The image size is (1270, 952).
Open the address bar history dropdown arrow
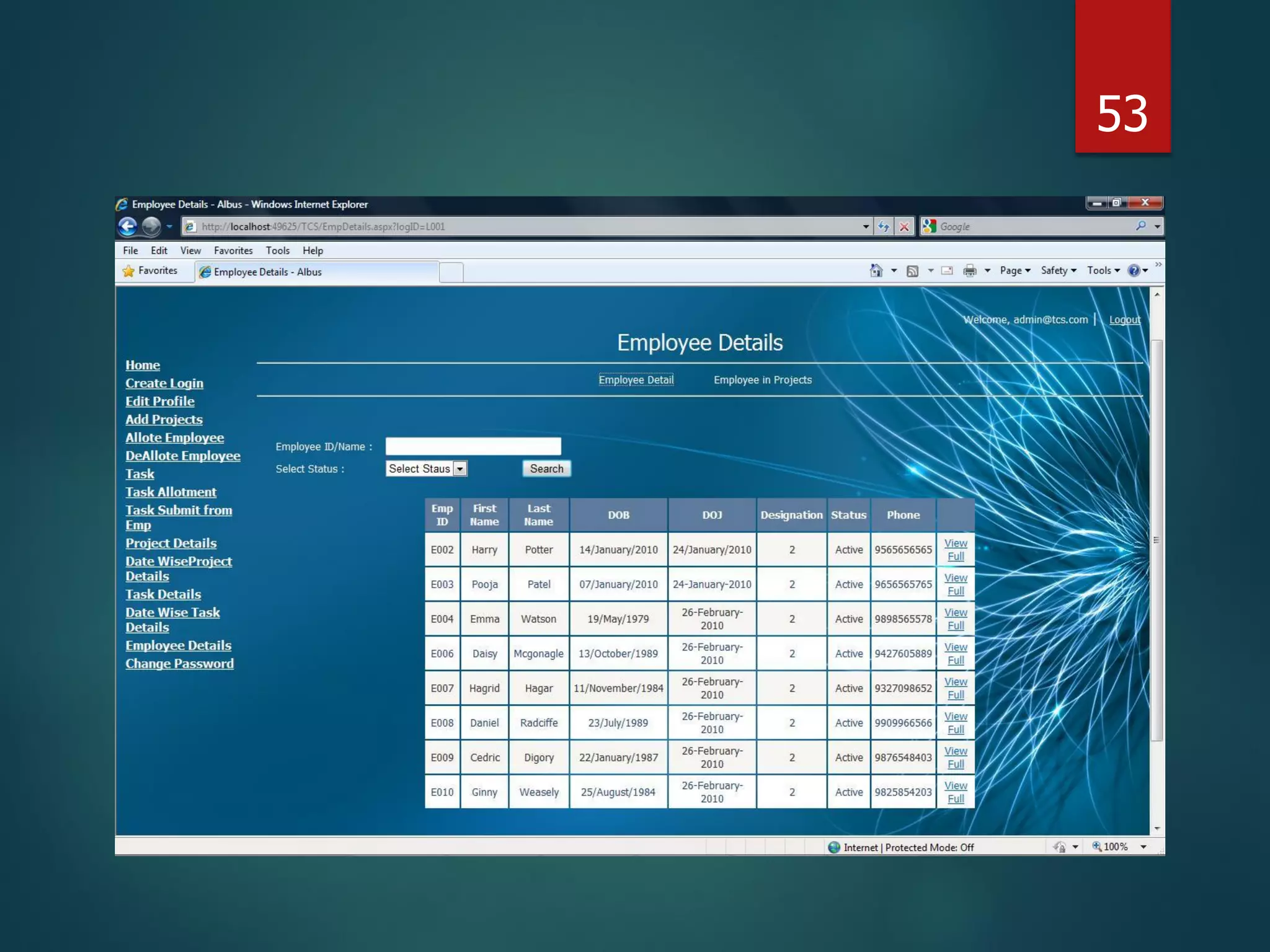pyautogui.click(x=866, y=227)
